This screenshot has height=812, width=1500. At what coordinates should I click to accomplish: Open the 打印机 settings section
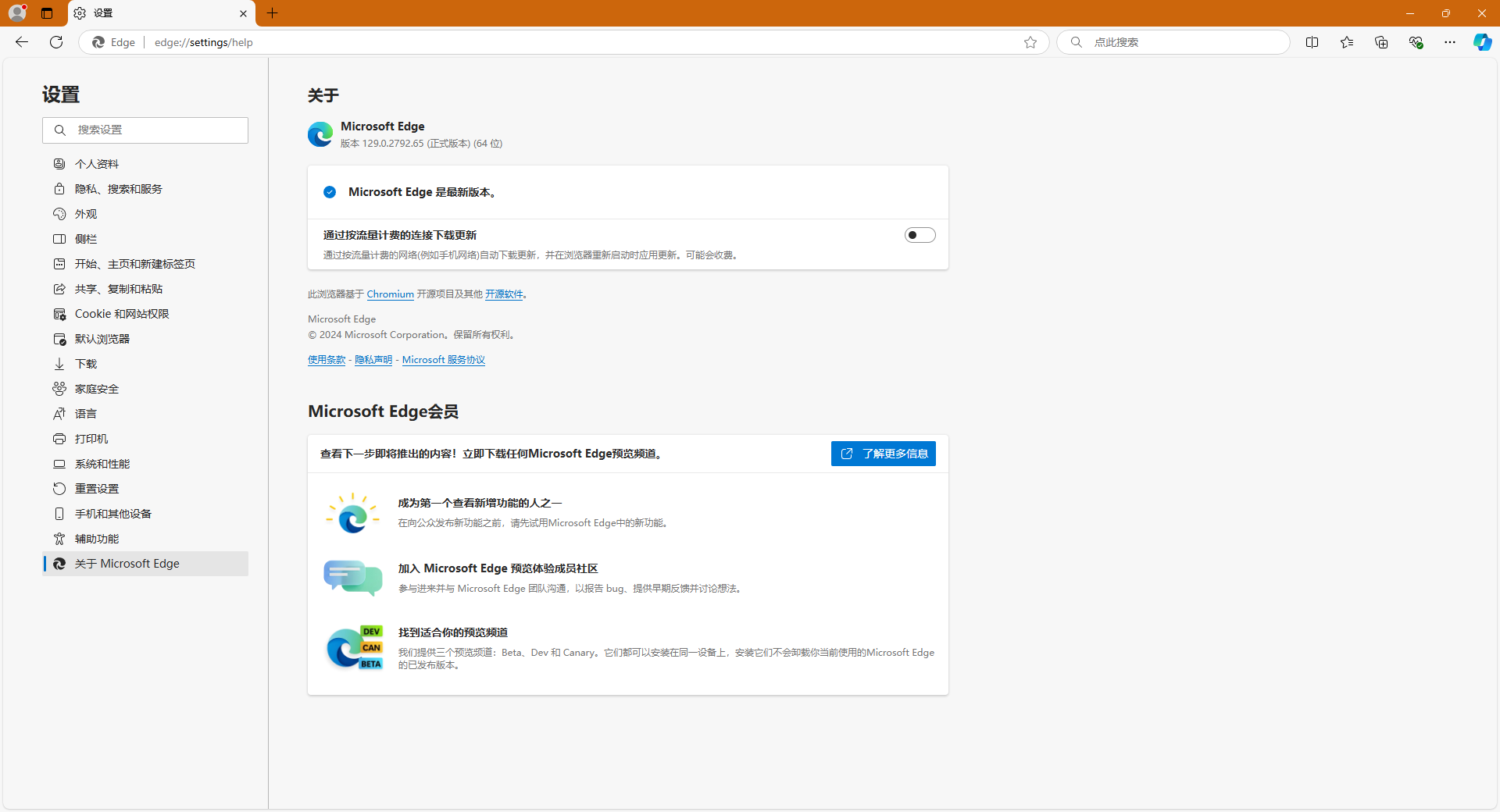(145, 439)
